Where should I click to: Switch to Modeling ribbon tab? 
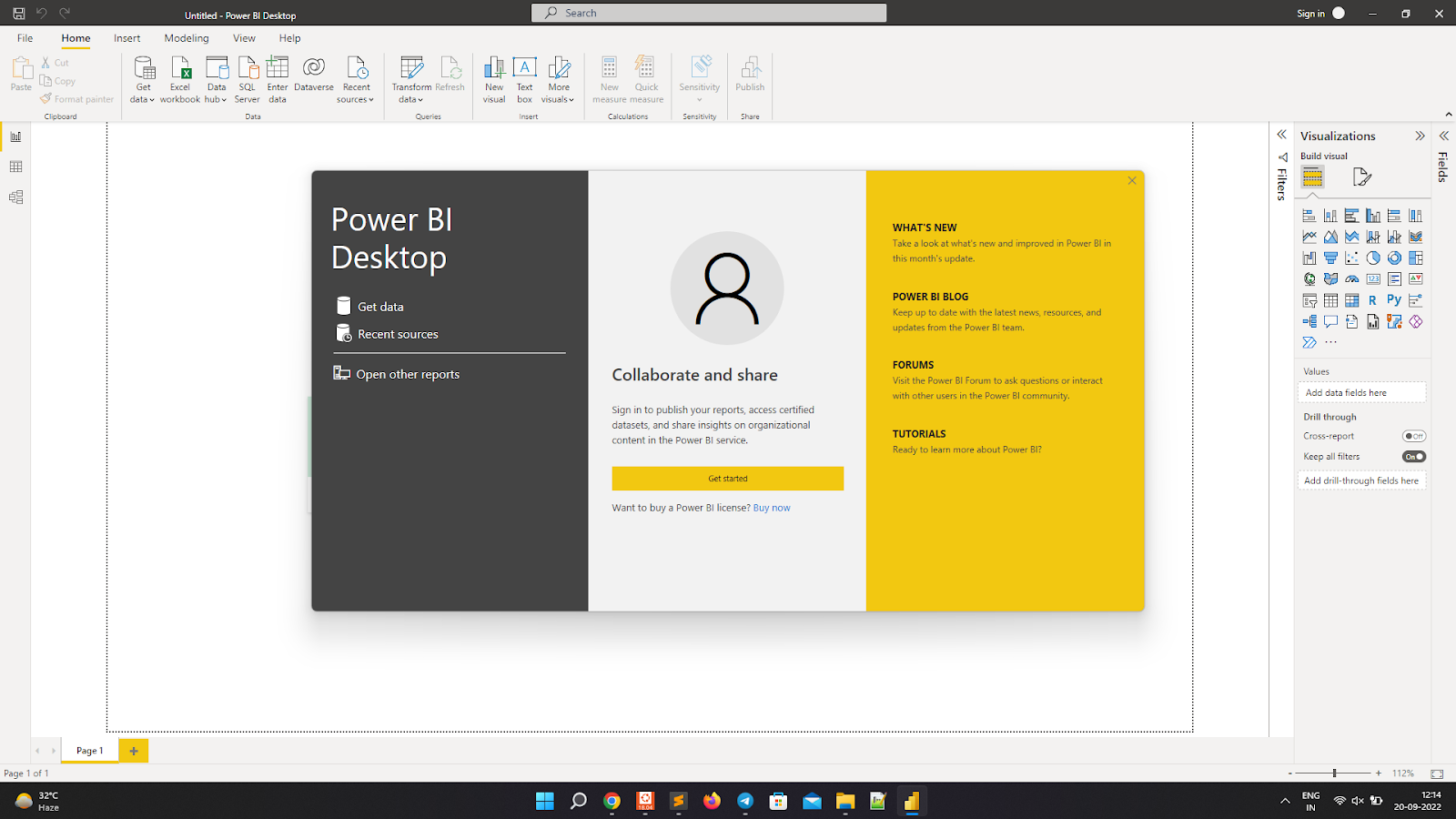point(187,38)
